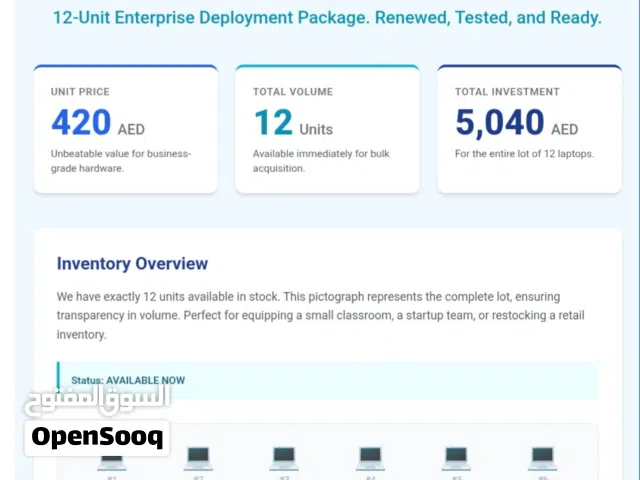640x480 pixels.
Task: Click the laptop icon labeled #2
Action: click(x=197, y=458)
